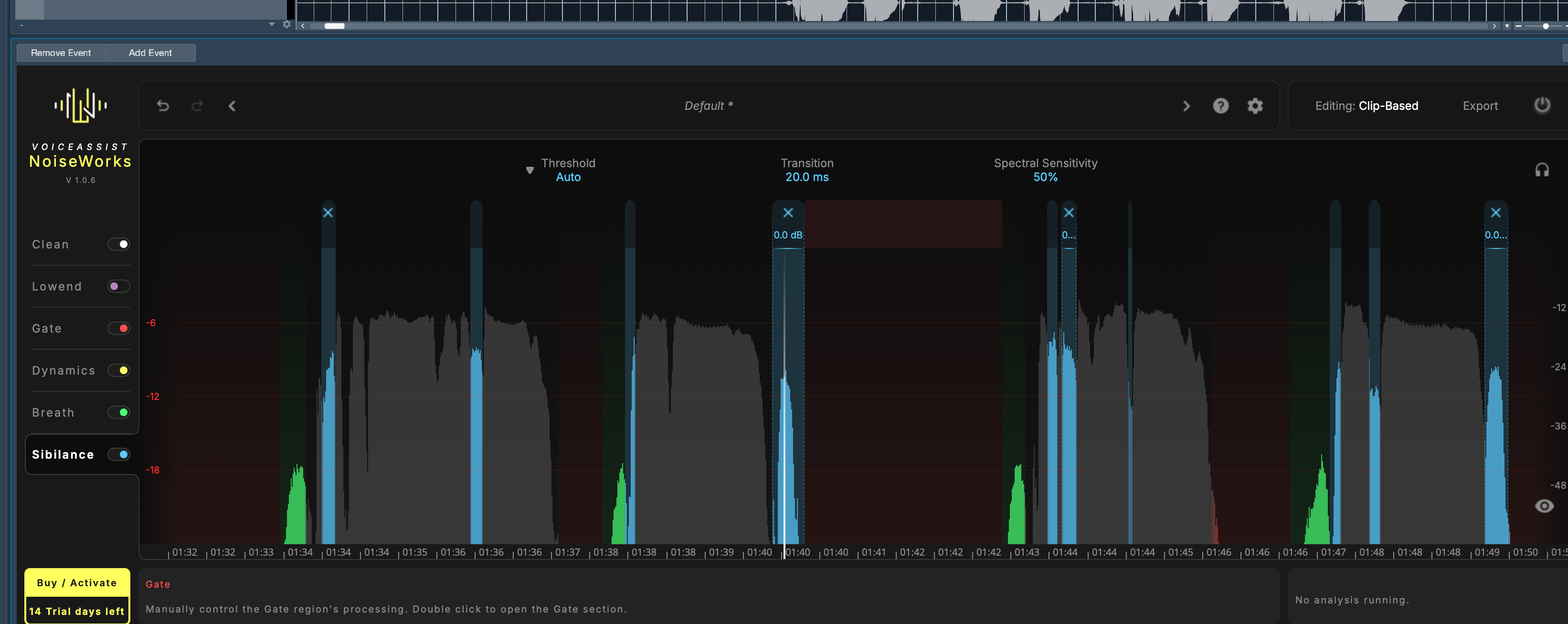Toggle the Clean module switch
1568x624 pixels.
pyautogui.click(x=119, y=244)
